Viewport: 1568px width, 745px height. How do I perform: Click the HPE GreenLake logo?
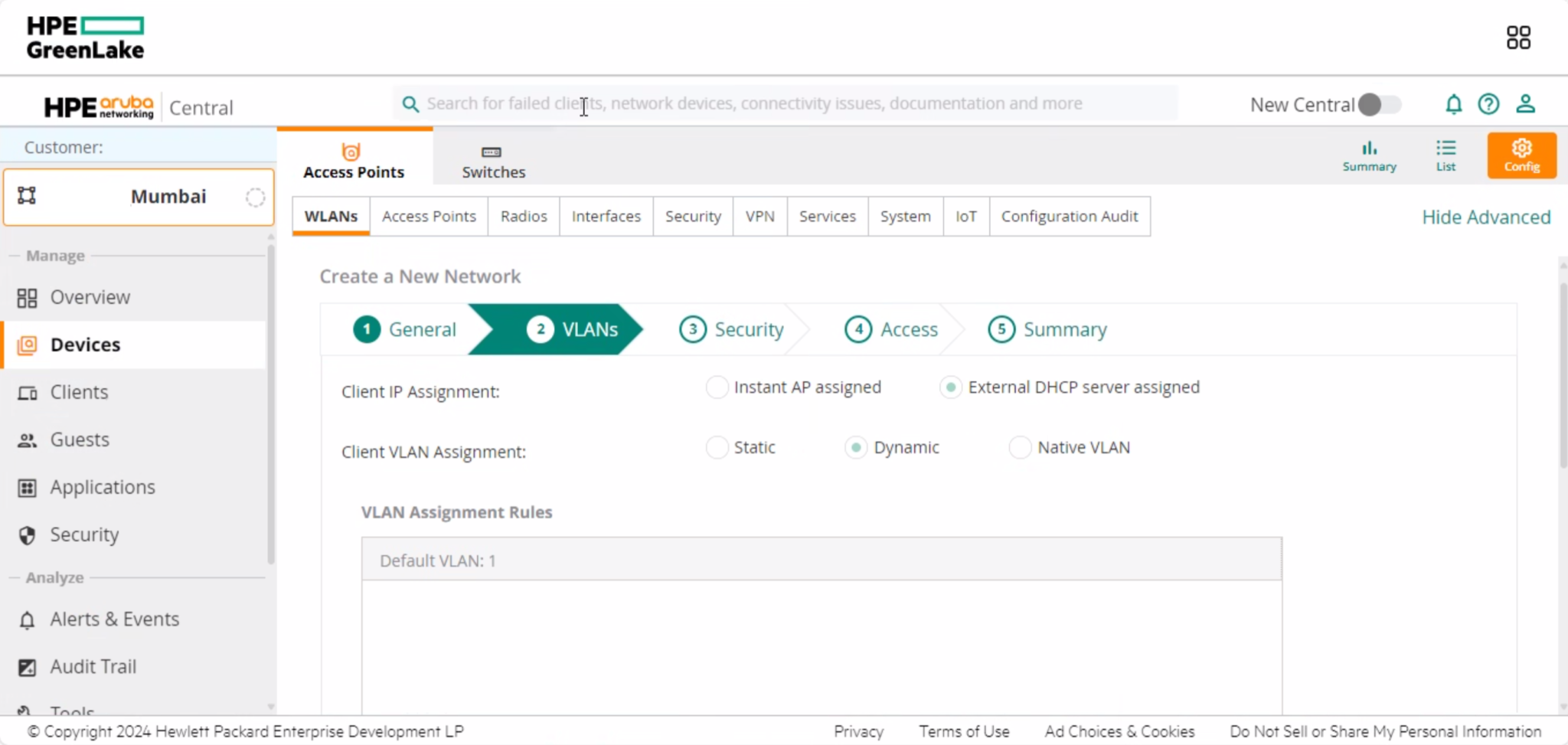coord(86,36)
